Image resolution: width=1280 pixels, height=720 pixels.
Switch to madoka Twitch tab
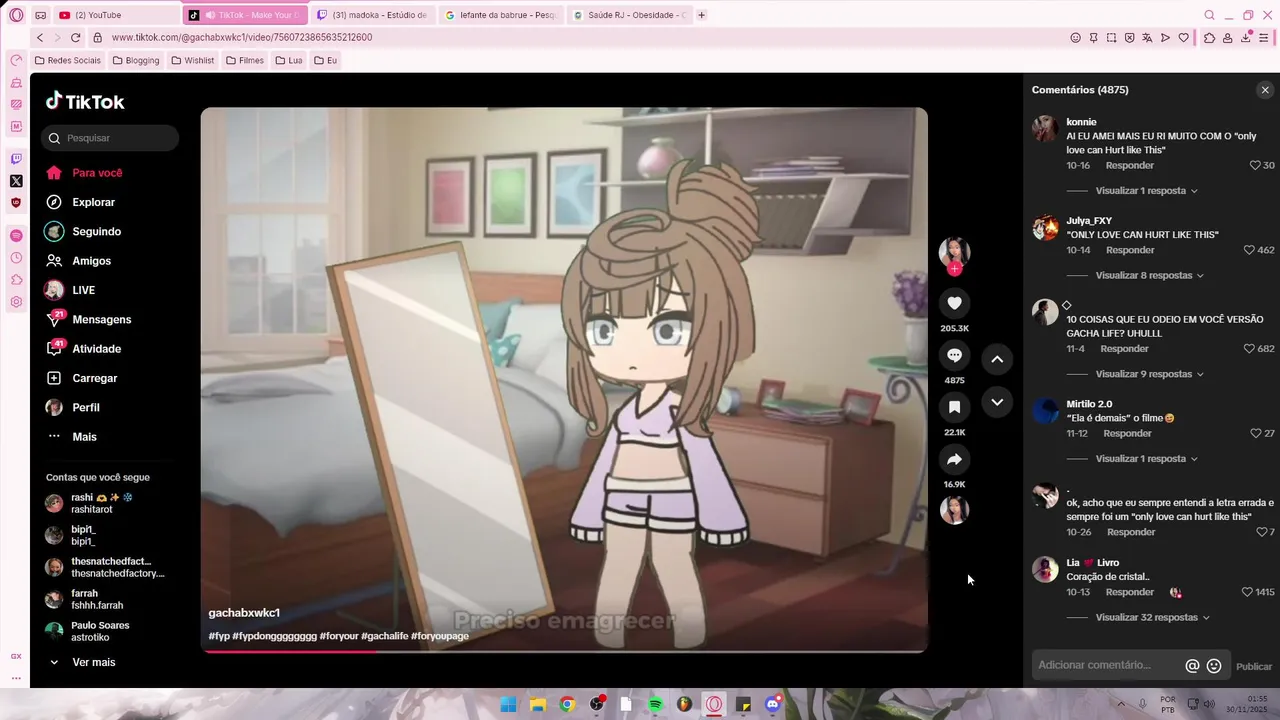tap(373, 15)
